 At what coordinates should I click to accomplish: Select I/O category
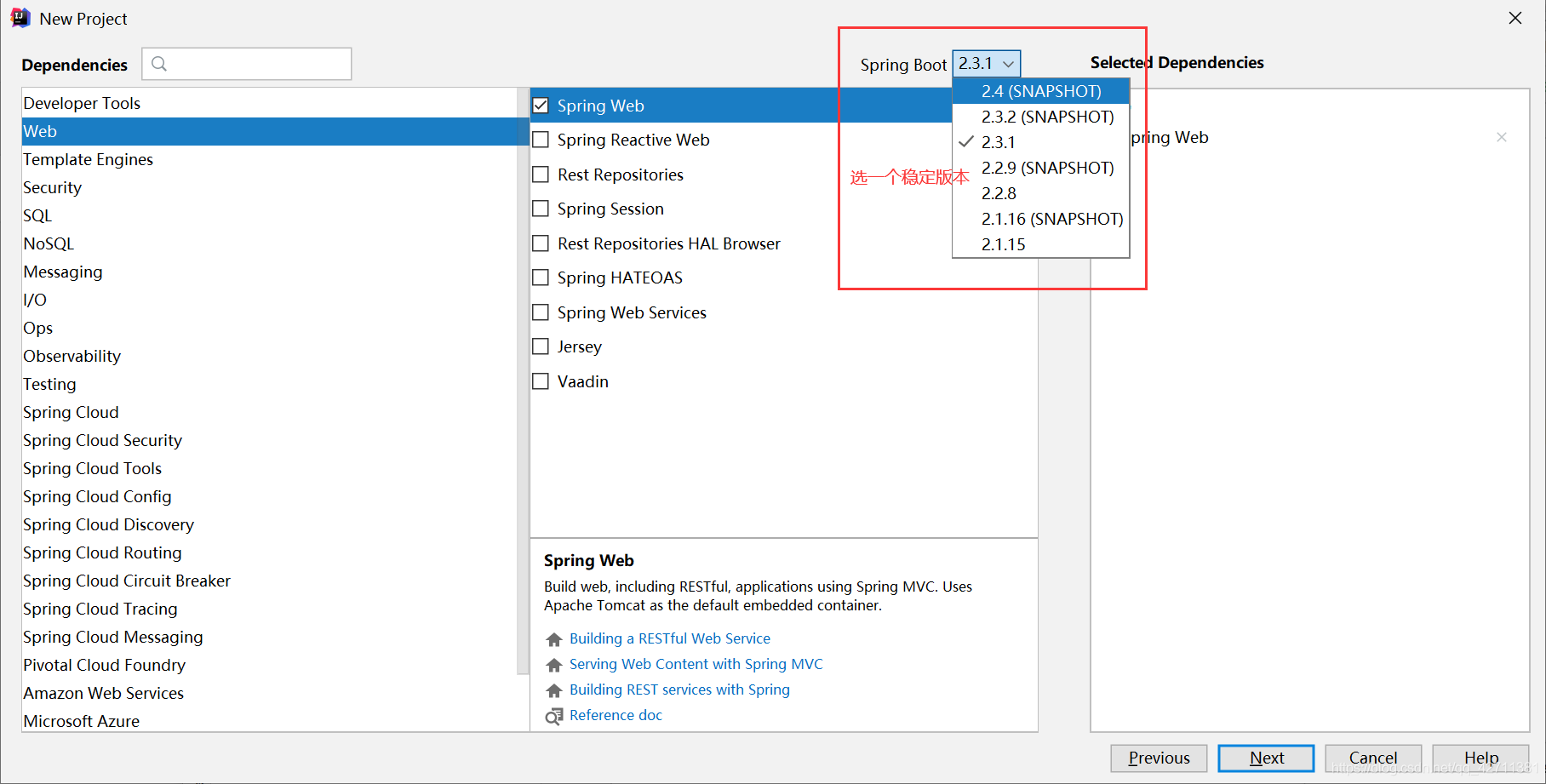click(269, 300)
